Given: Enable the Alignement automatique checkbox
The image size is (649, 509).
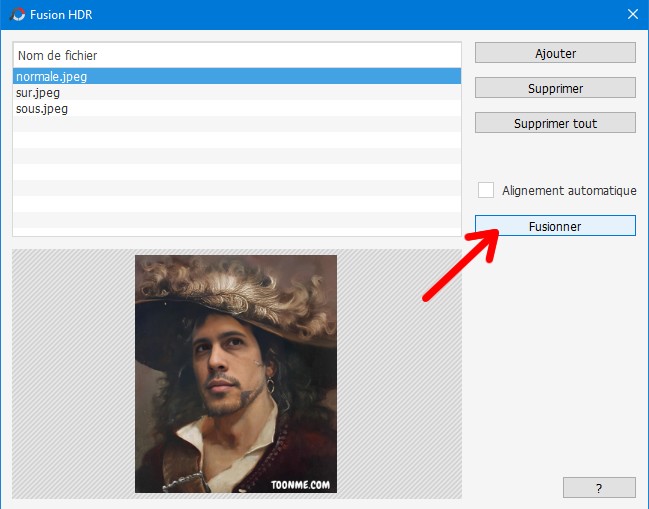Looking at the screenshot, I should tap(486, 190).
